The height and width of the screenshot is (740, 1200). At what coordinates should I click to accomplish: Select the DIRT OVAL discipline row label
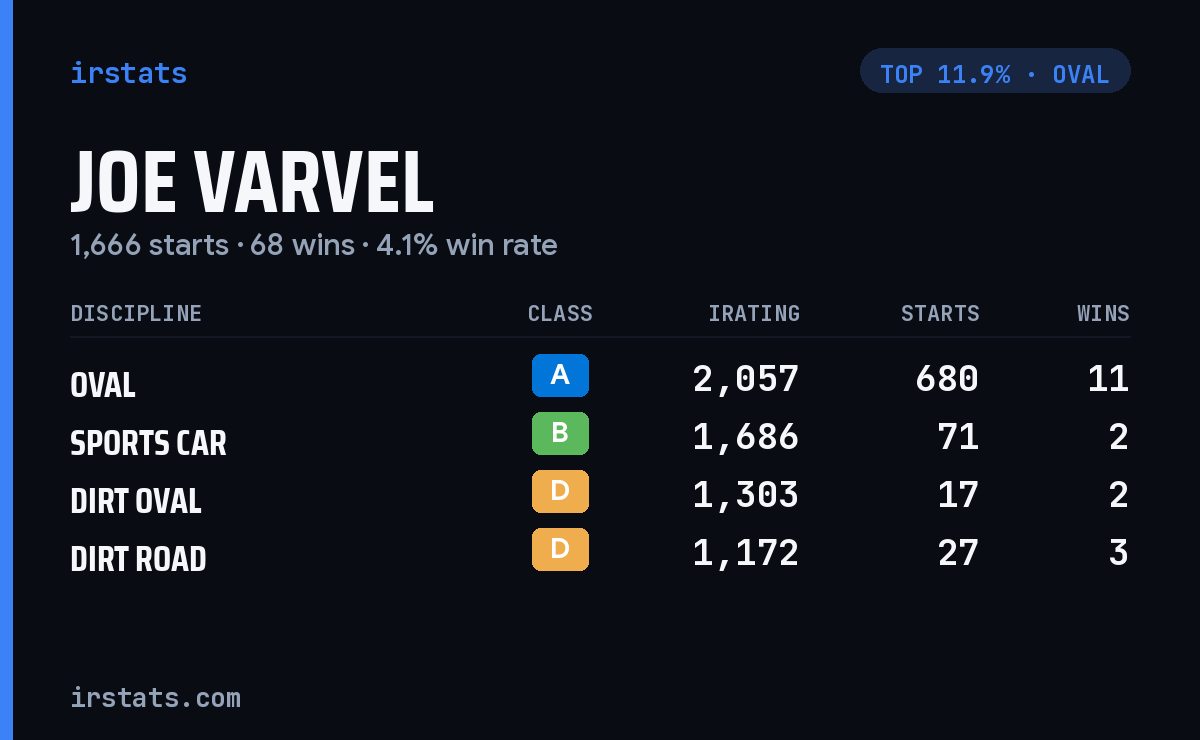[x=136, y=501]
